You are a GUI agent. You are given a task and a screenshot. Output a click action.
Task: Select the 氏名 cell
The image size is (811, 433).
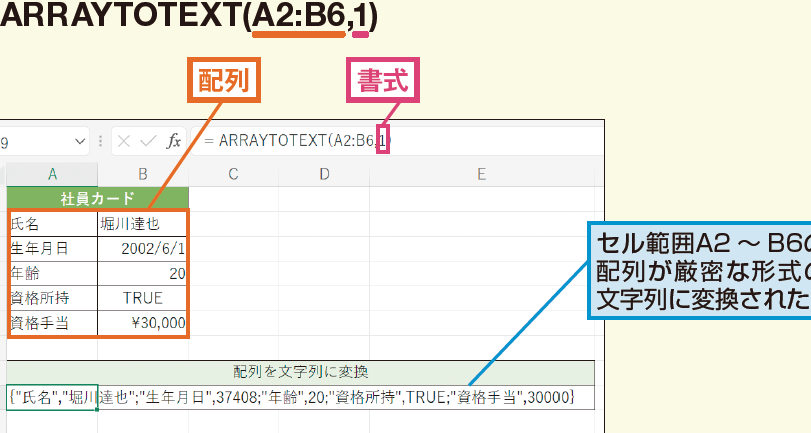(52, 224)
